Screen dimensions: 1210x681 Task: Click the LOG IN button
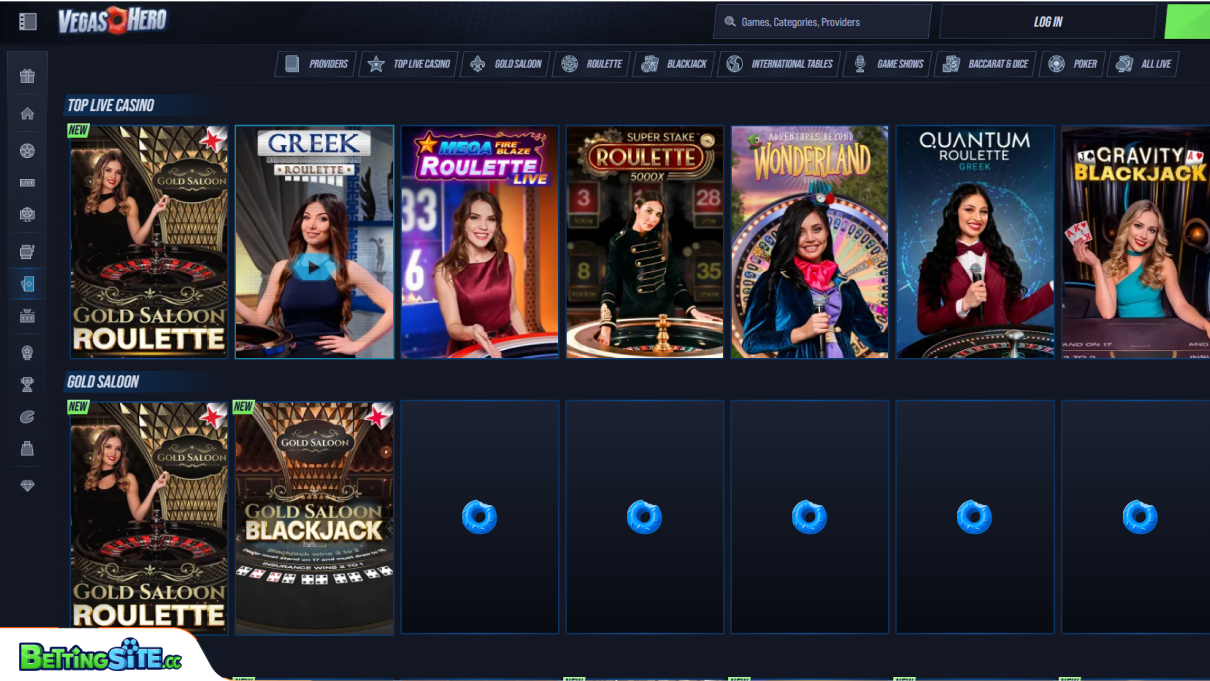[1048, 20]
